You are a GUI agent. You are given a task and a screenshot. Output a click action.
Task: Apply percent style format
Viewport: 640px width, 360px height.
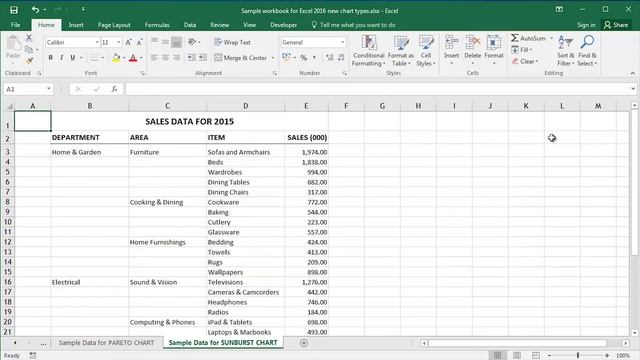(304, 58)
